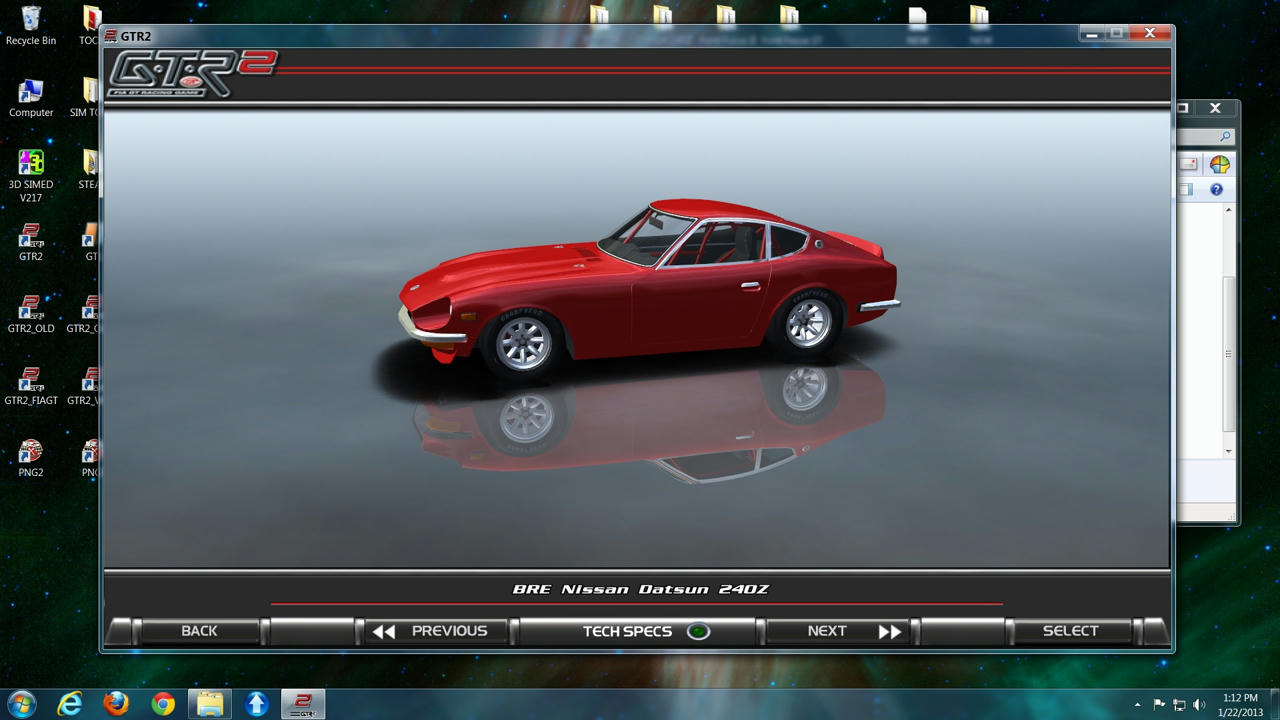Open the volume speaker tray icon

1198,705
